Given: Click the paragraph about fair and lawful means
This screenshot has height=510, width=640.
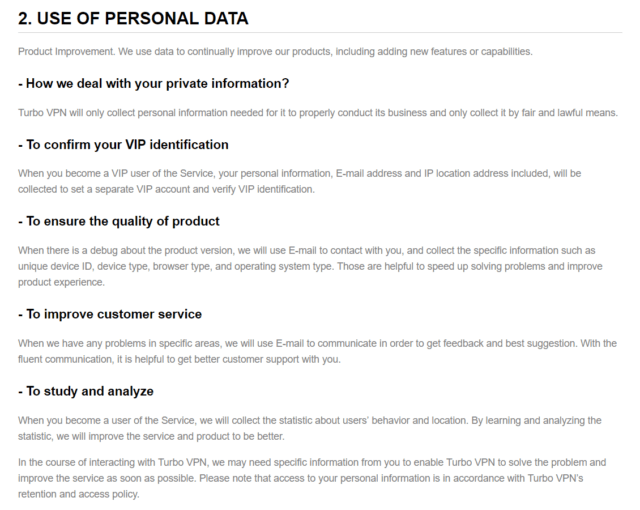Looking at the screenshot, I should click(x=318, y=113).
